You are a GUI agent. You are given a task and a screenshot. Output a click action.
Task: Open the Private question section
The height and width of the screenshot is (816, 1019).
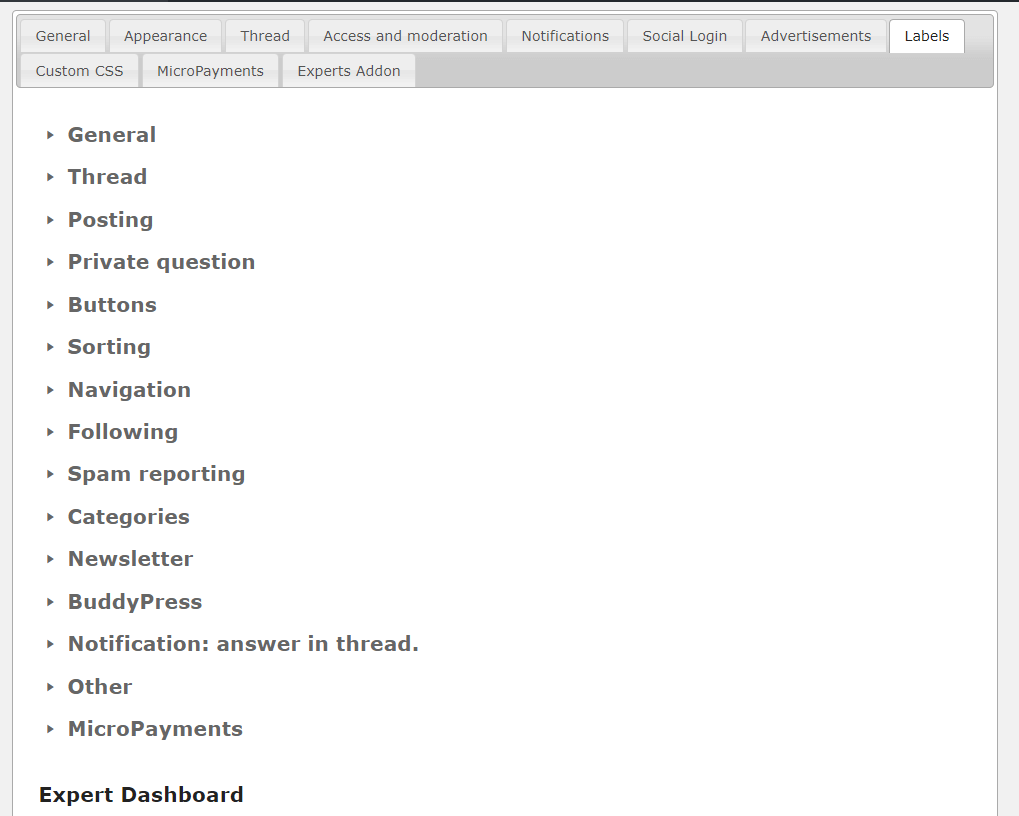coord(161,262)
